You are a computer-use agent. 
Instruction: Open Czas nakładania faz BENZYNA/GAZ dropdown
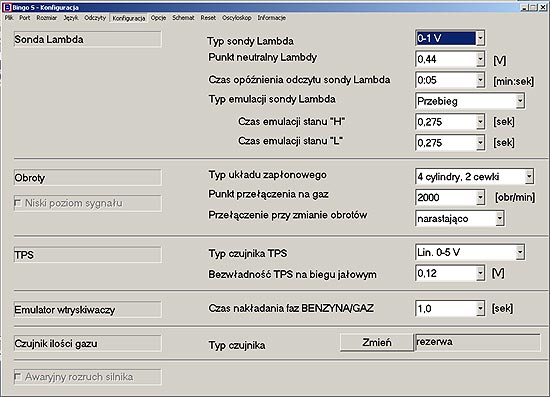pyautogui.click(x=480, y=309)
